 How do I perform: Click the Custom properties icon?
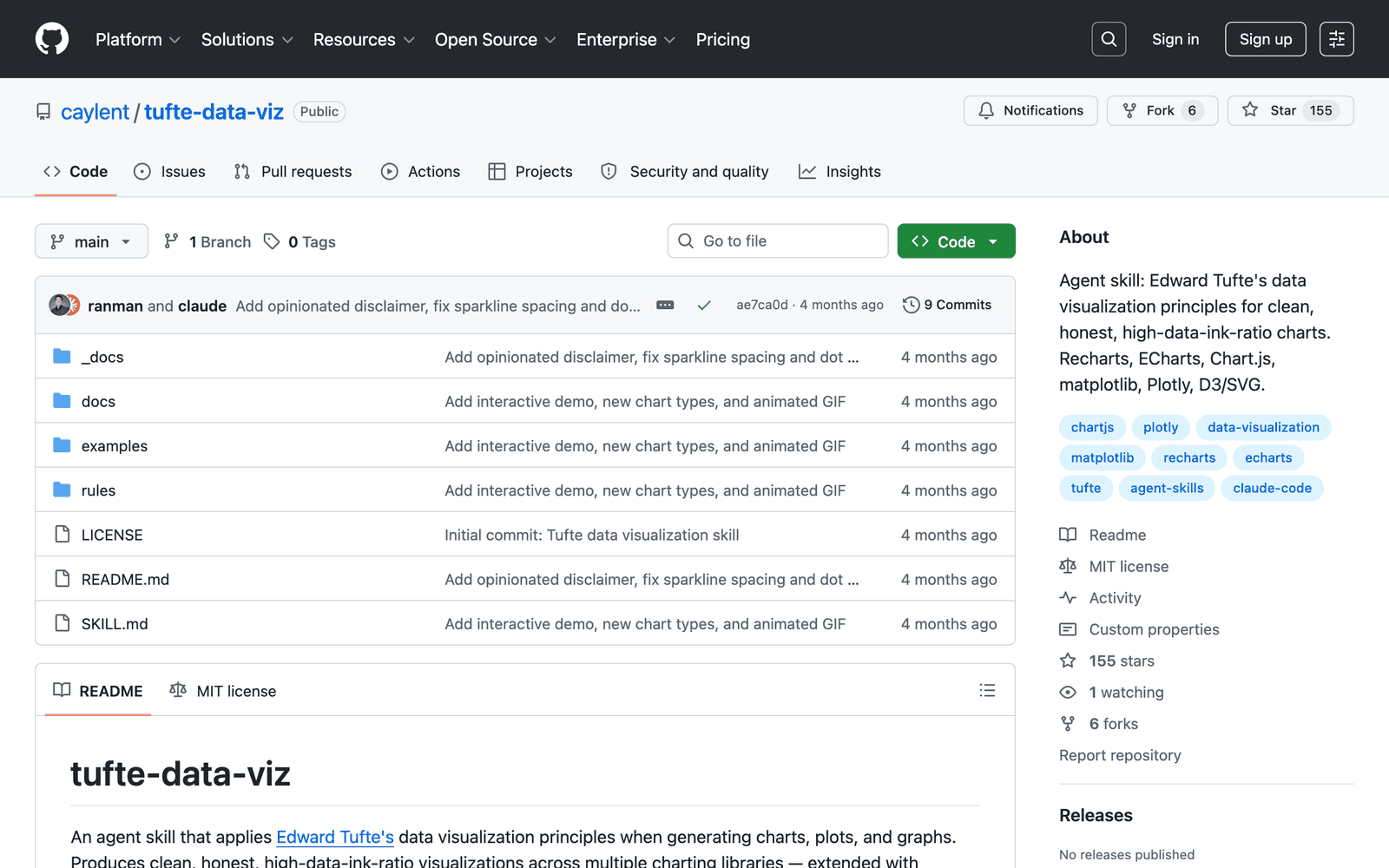[1068, 629]
